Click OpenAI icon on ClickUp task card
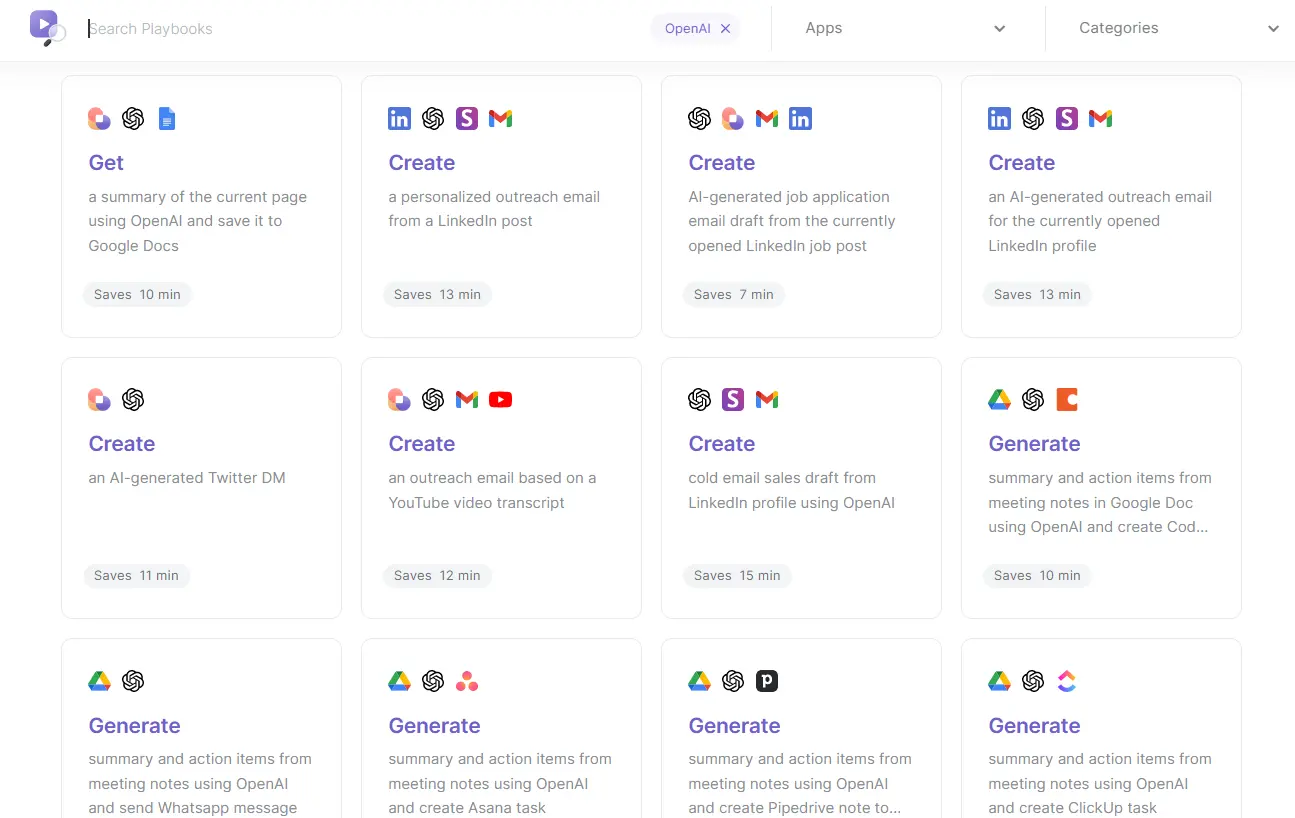The image size is (1295, 818). 1033,682
